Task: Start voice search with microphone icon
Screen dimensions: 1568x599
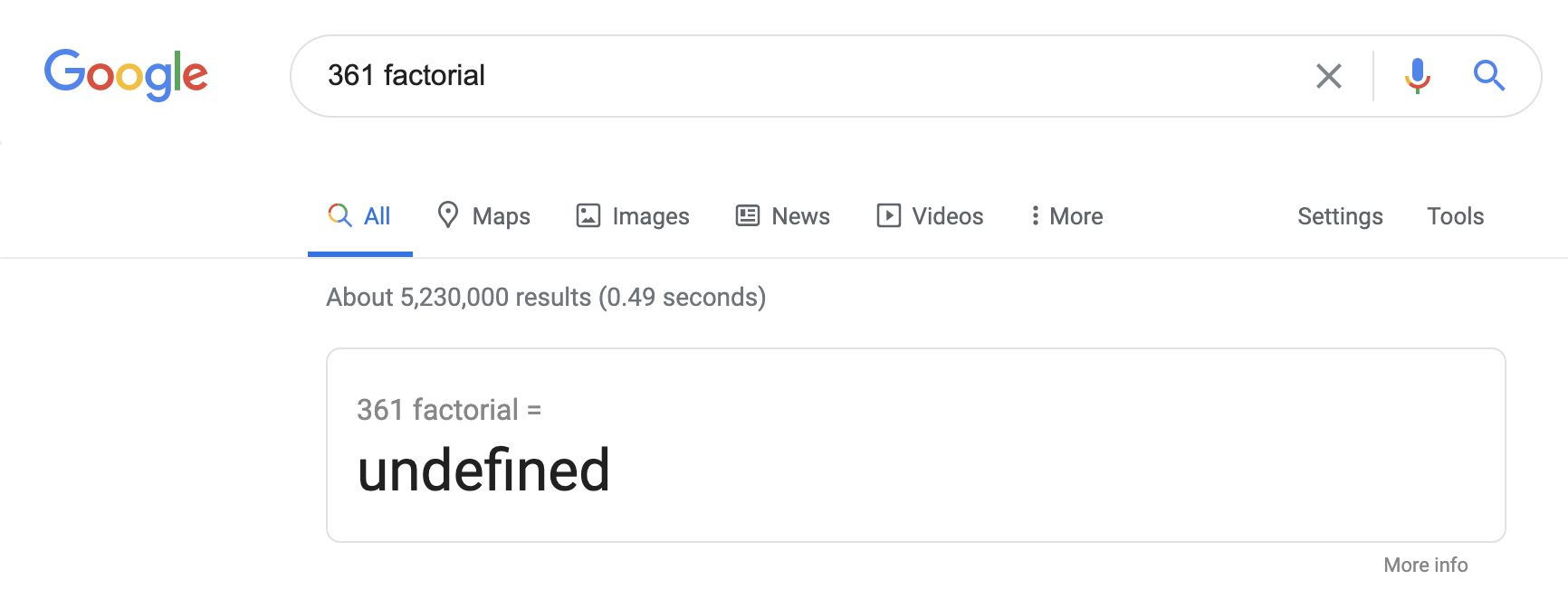Action: [1418, 76]
